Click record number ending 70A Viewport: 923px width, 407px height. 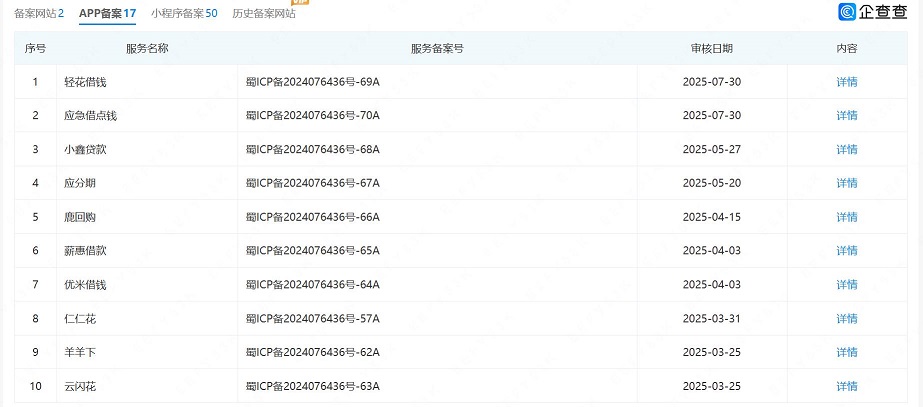(313, 115)
